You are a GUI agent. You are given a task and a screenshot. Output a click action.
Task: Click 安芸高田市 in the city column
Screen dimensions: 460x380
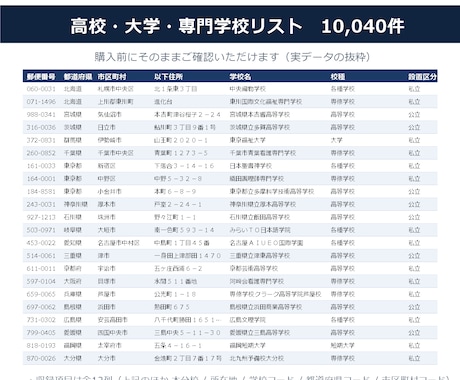click(x=113, y=320)
